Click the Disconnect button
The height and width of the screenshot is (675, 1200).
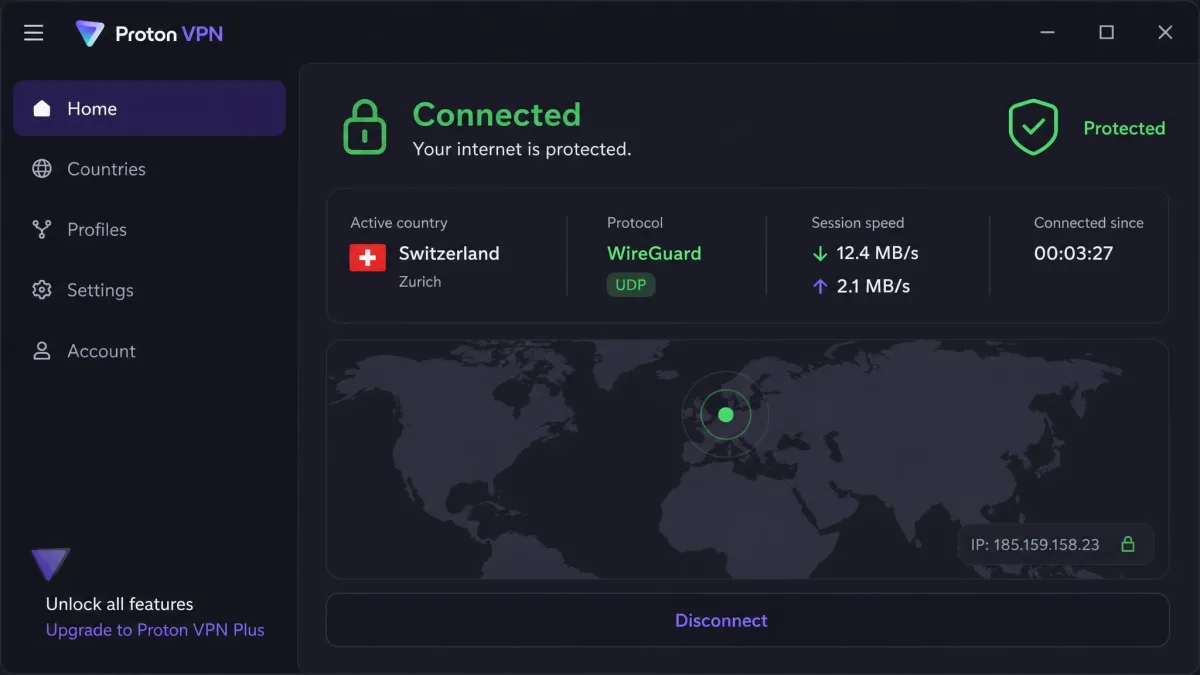coord(747,620)
